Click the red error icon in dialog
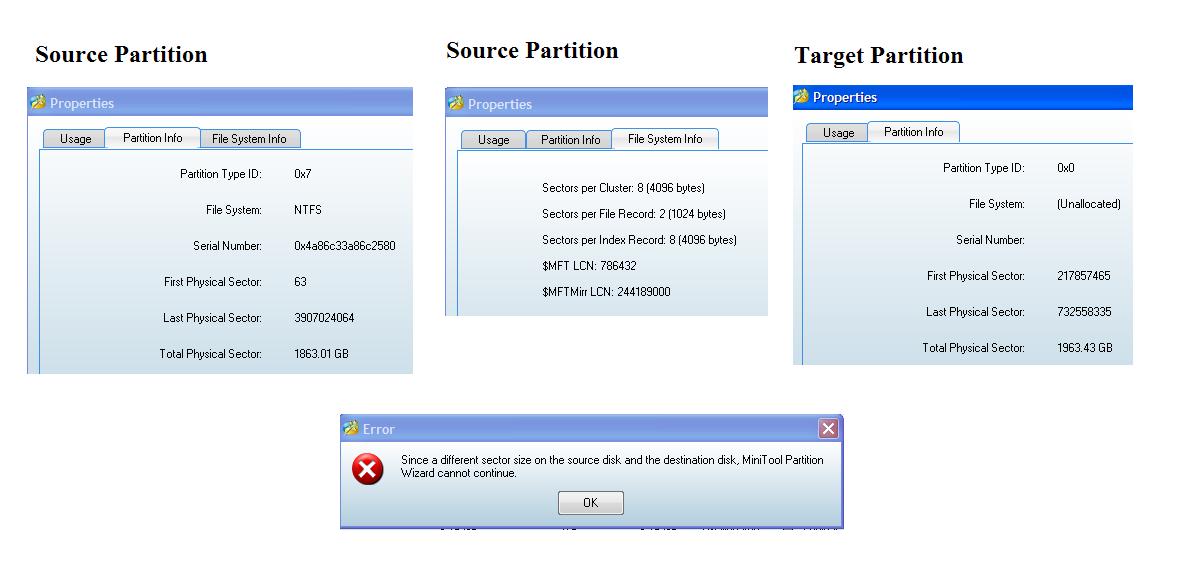Image resolution: width=1202 pixels, height=573 pixels. click(x=368, y=468)
